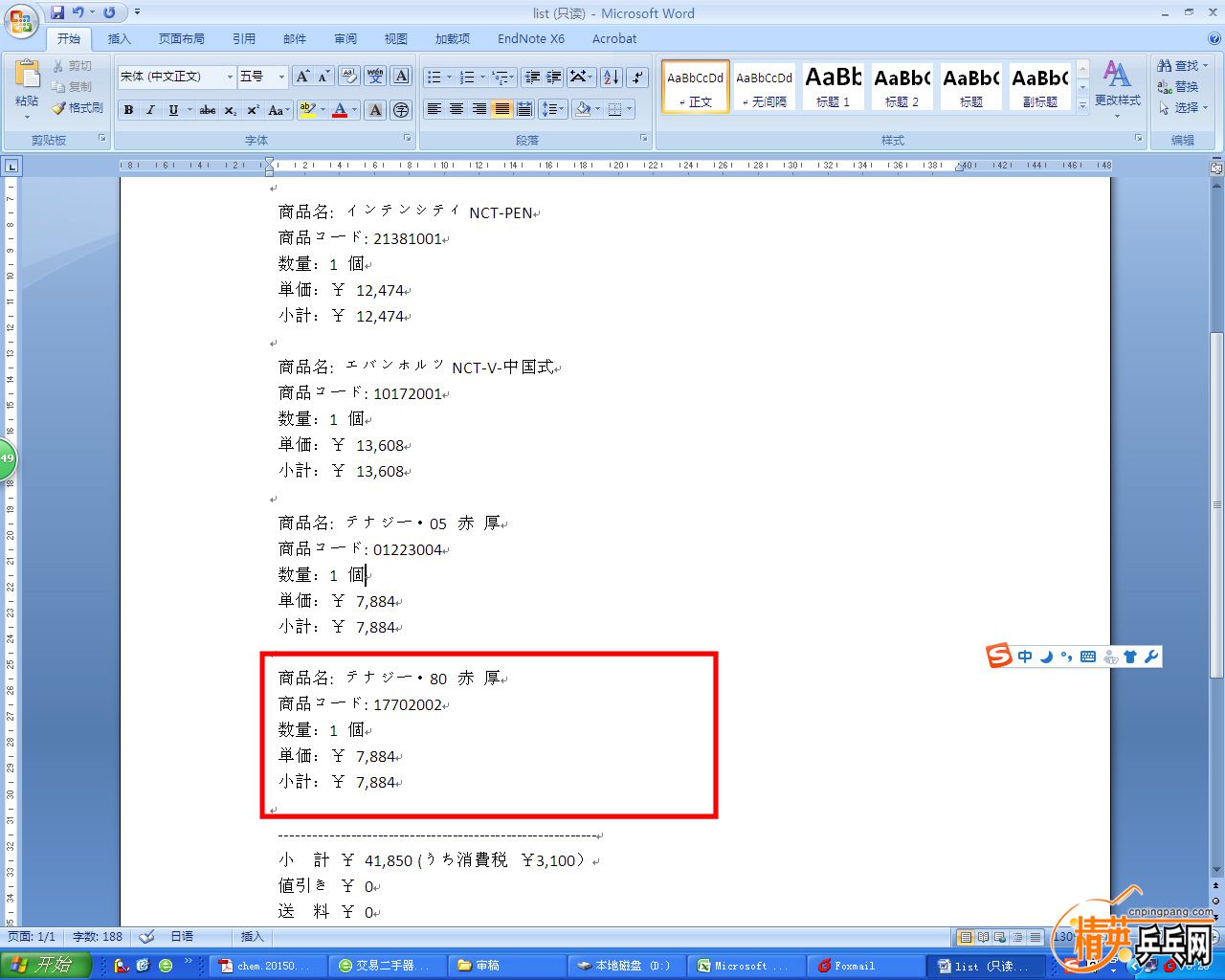Image resolution: width=1225 pixels, height=980 pixels.
Task: Toggle strikethrough formatting
Action: point(208,110)
